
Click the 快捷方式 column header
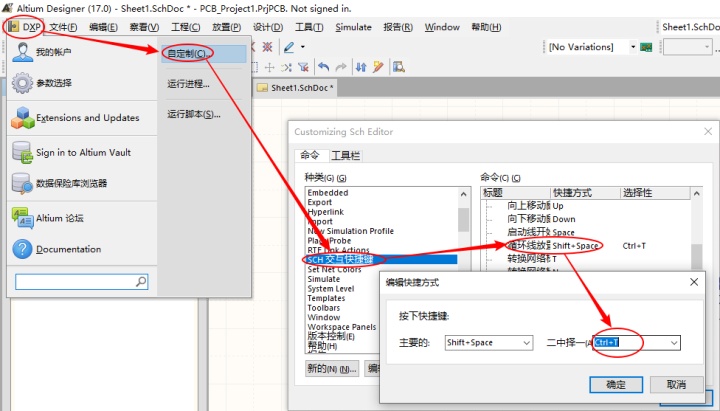(585, 193)
